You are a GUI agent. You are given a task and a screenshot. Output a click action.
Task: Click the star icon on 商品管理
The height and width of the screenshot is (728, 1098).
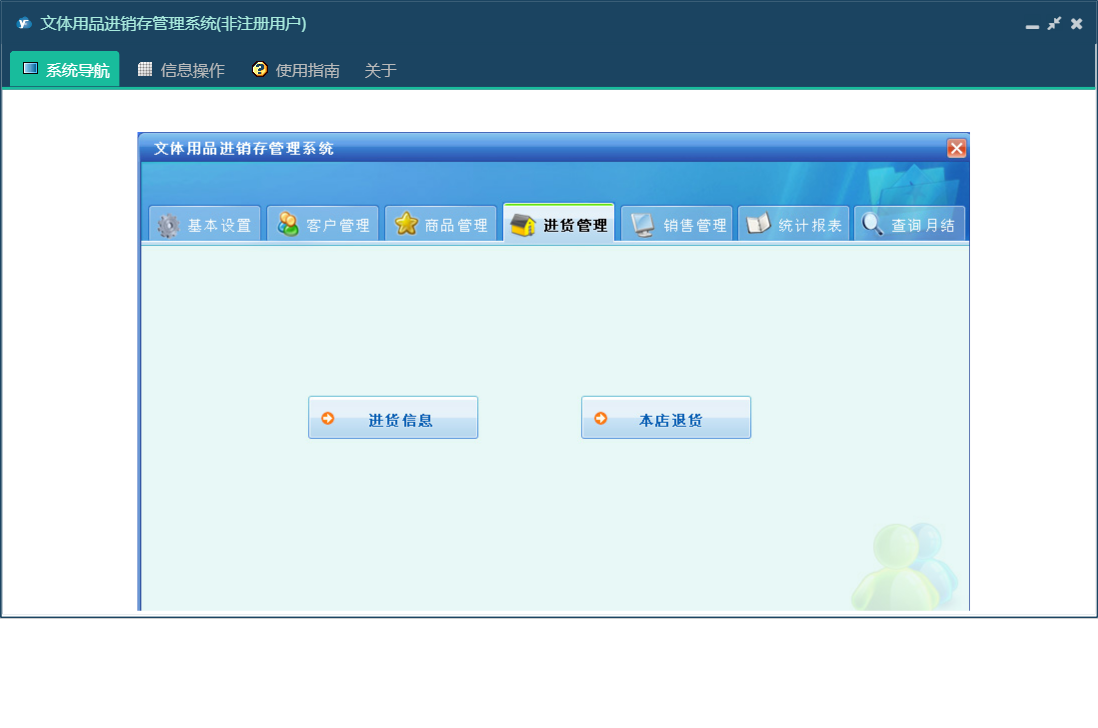tap(406, 224)
